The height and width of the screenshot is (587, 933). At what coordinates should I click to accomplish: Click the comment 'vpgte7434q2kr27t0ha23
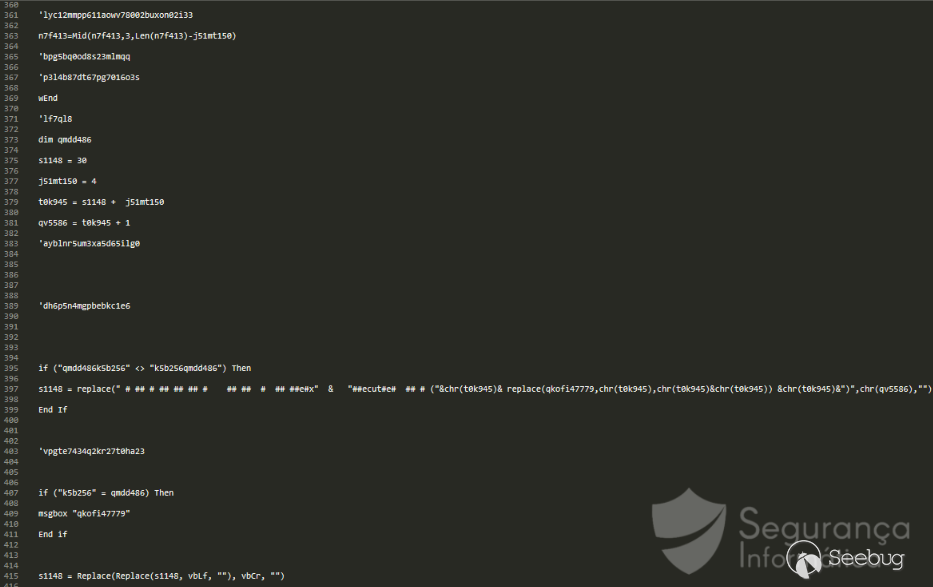[x=92, y=451]
